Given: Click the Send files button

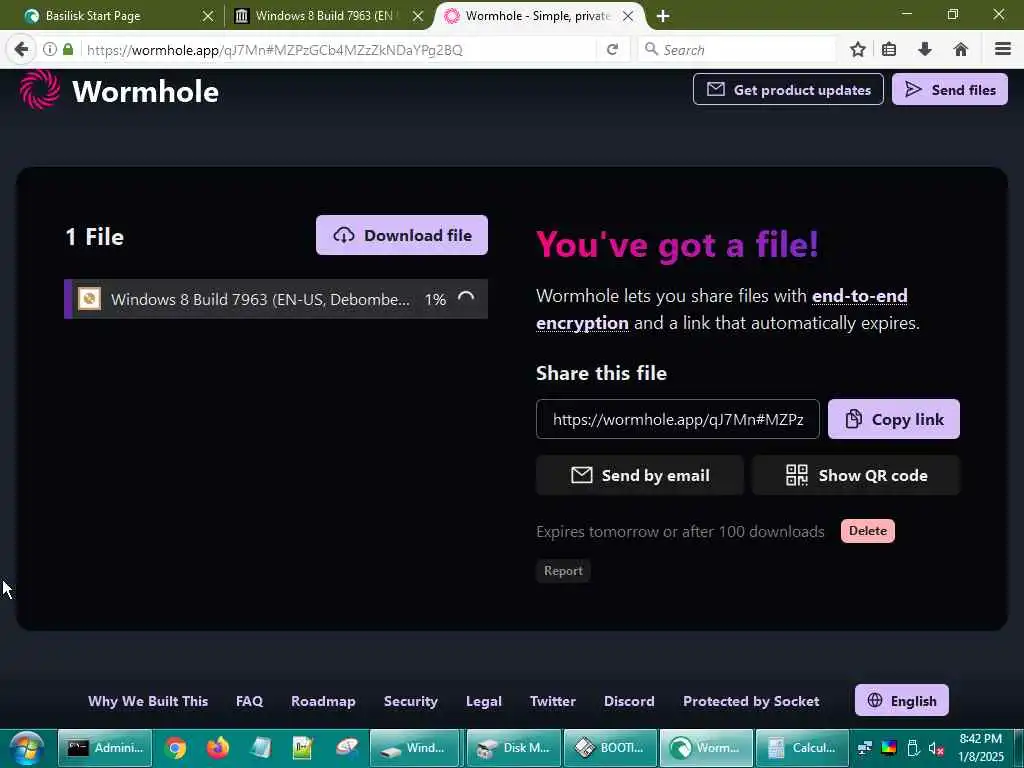Looking at the screenshot, I should pos(950,89).
